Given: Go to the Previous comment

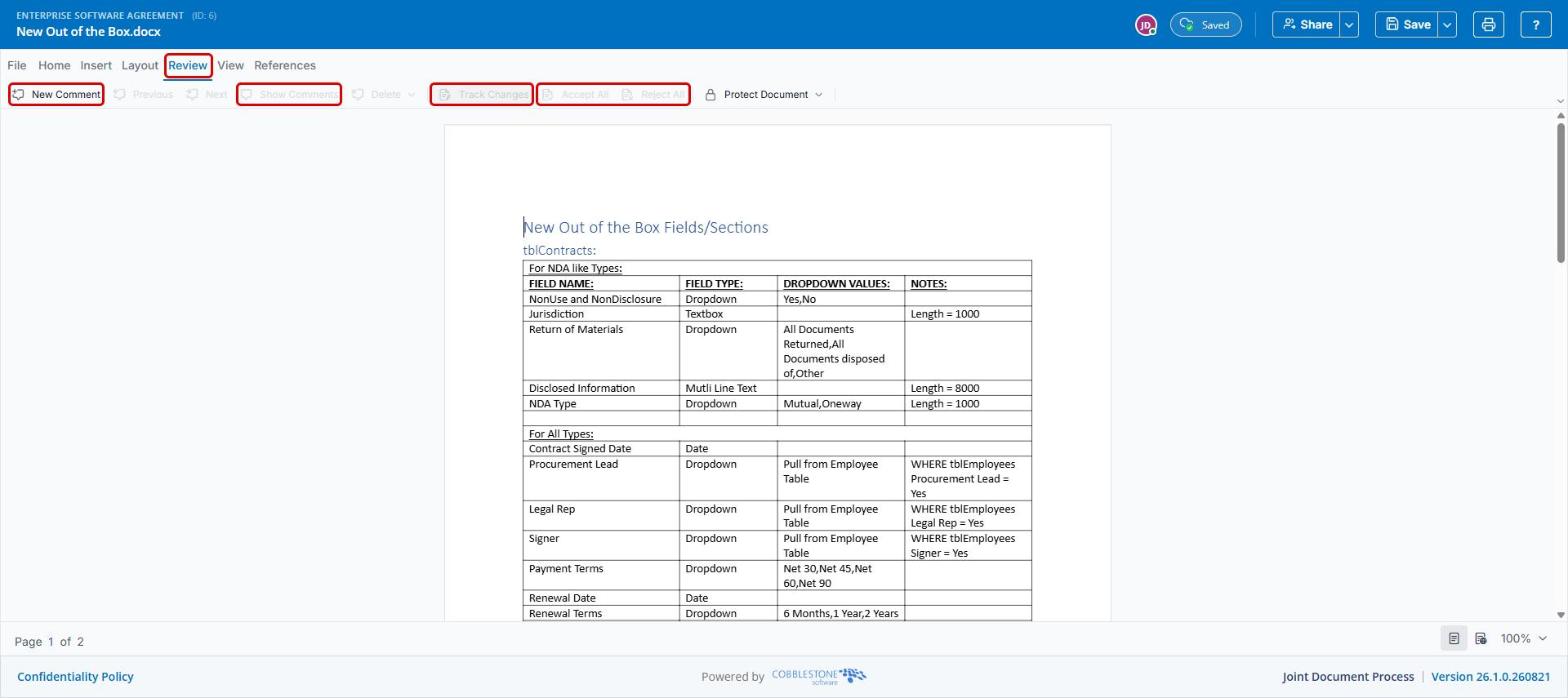Looking at the screenshot, I should pos(143,94).
